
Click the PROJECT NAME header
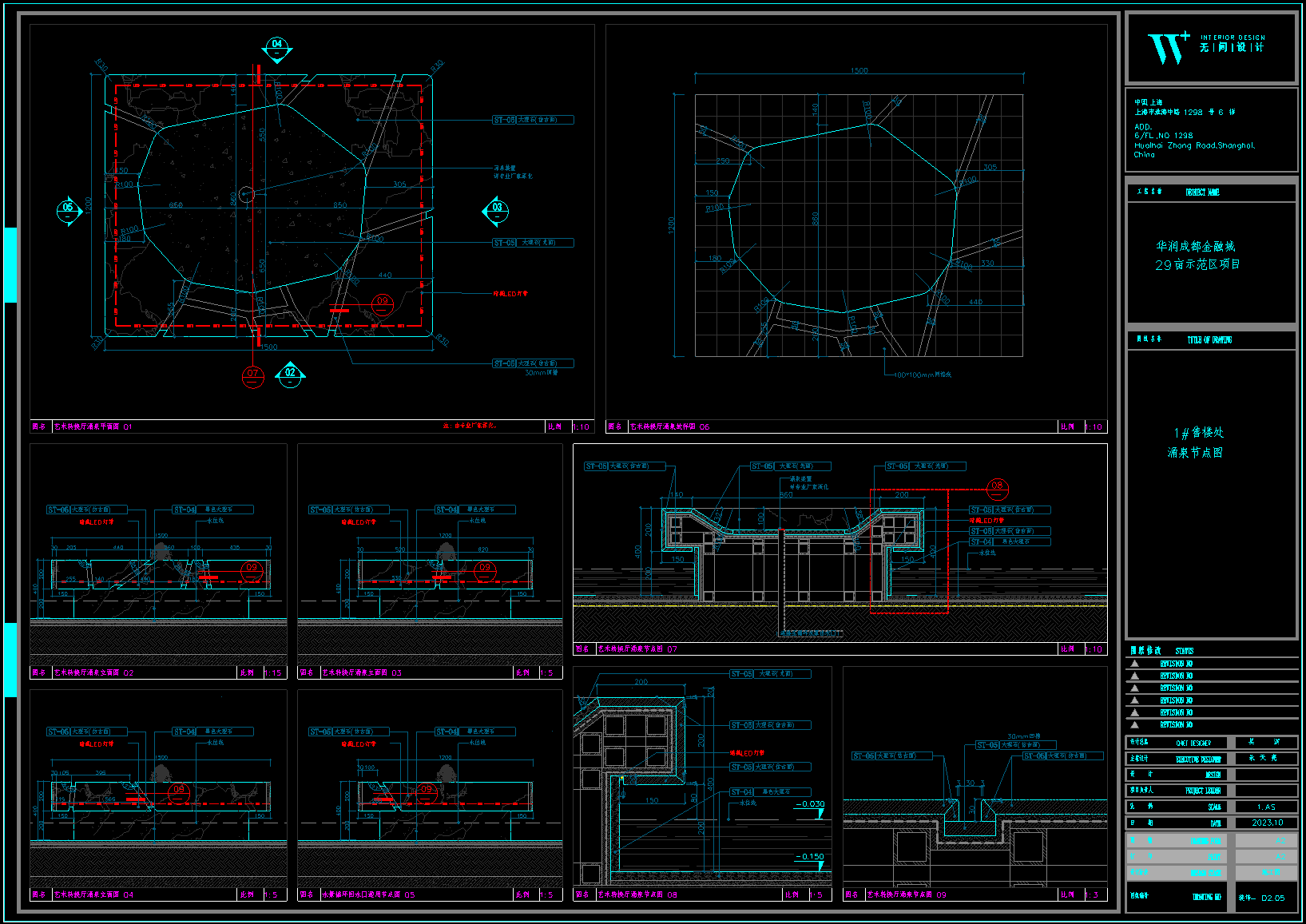click(x=1203, y=192)
